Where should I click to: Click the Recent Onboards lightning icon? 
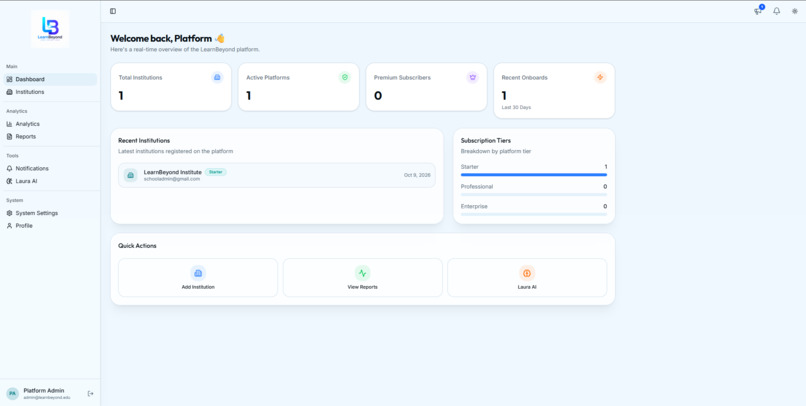(600, 78)
